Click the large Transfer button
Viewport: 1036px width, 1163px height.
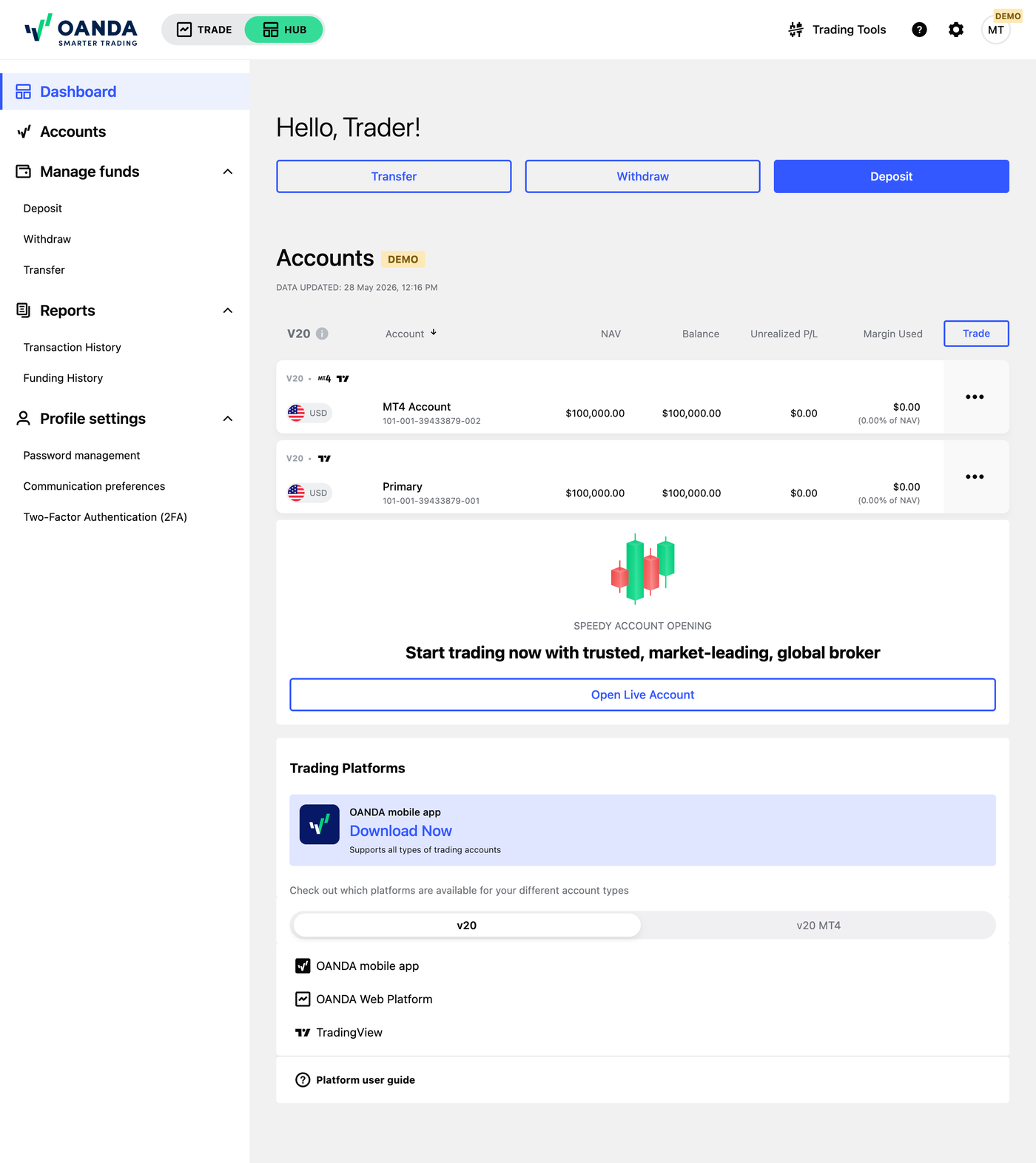[x=394, y=176]
